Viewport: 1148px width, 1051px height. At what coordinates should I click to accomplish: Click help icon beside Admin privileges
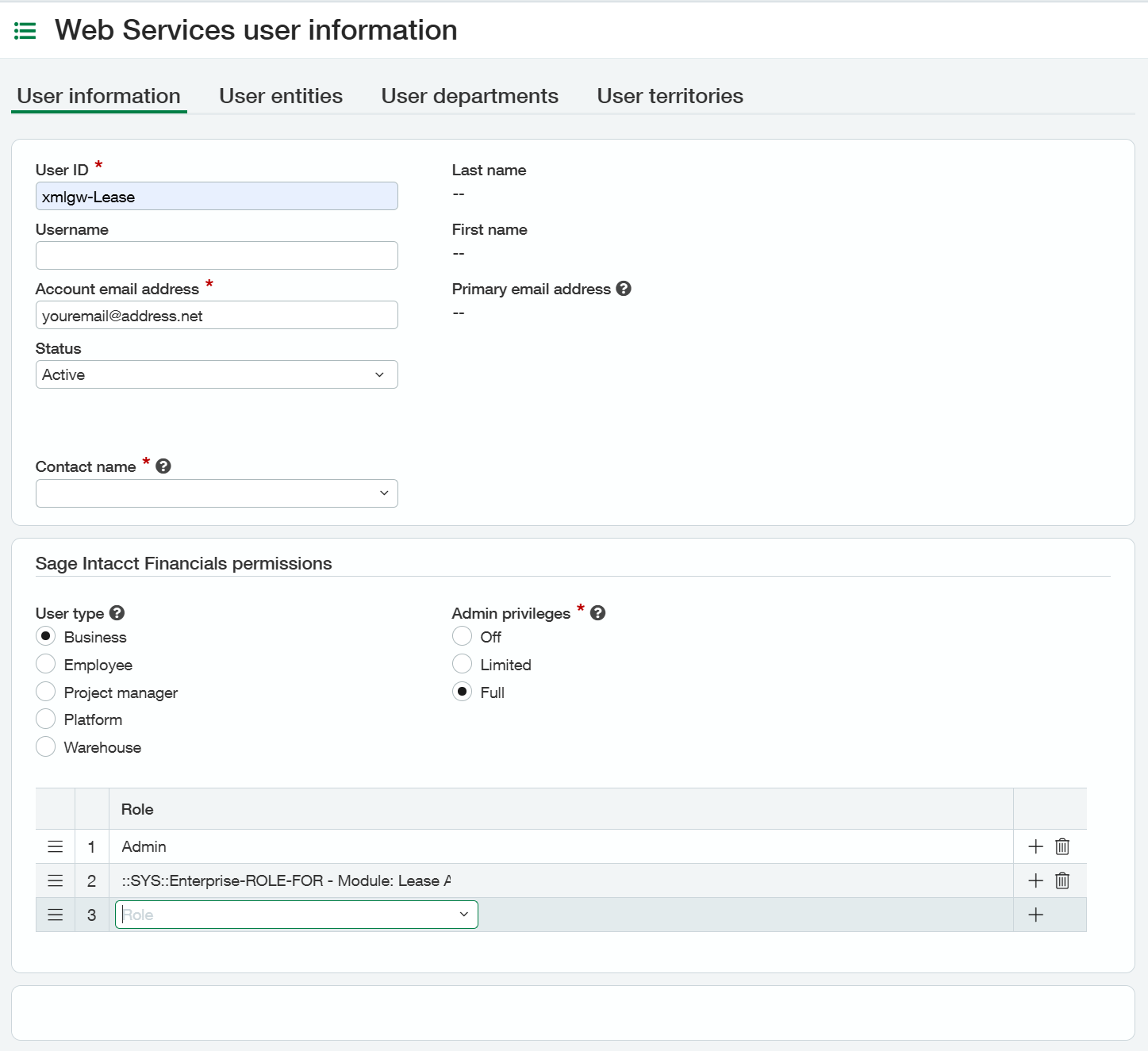tap(598, 613)
